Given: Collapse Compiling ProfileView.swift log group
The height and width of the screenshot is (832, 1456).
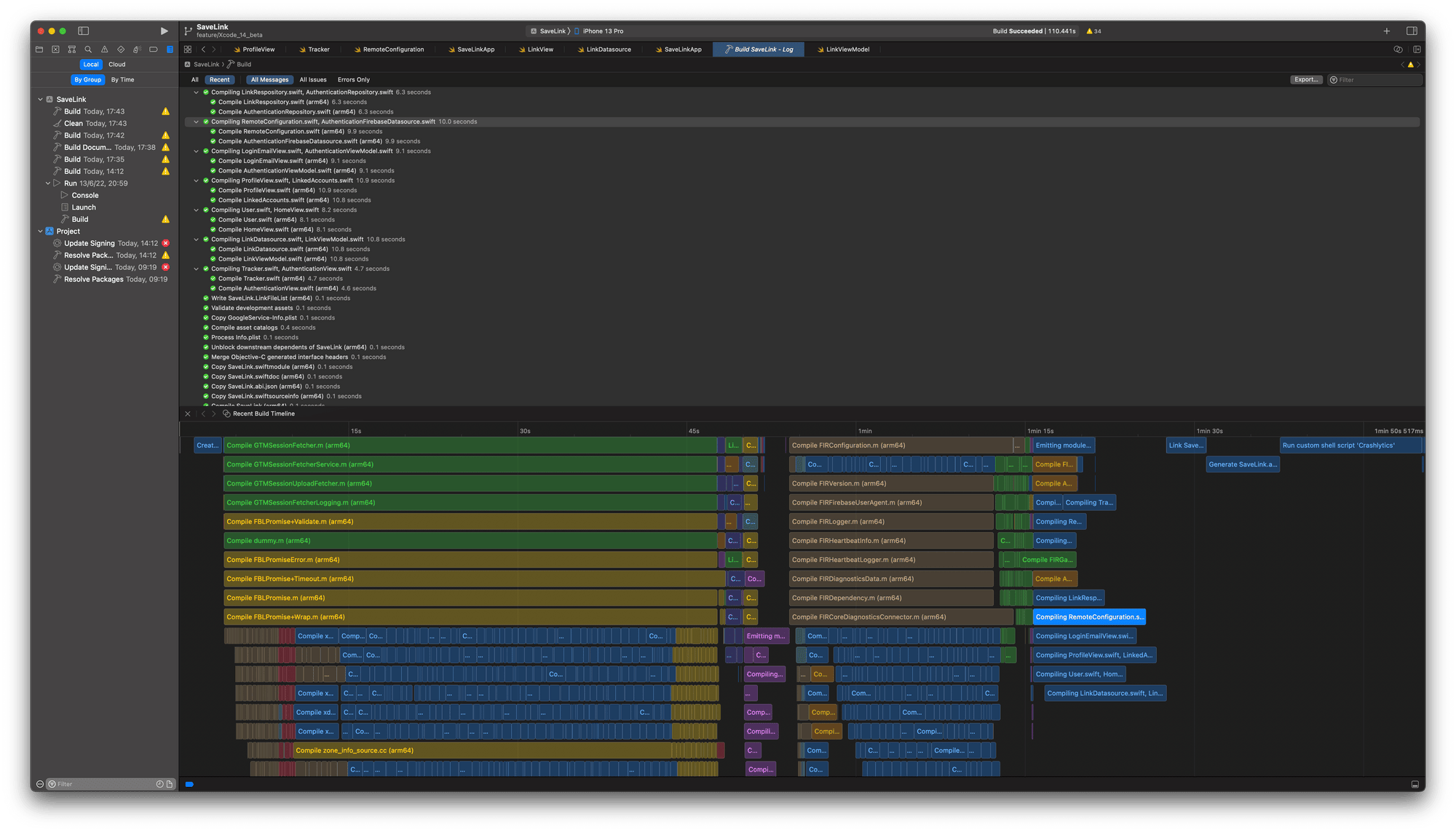Looking at the screenshot, I should point(196,181).
